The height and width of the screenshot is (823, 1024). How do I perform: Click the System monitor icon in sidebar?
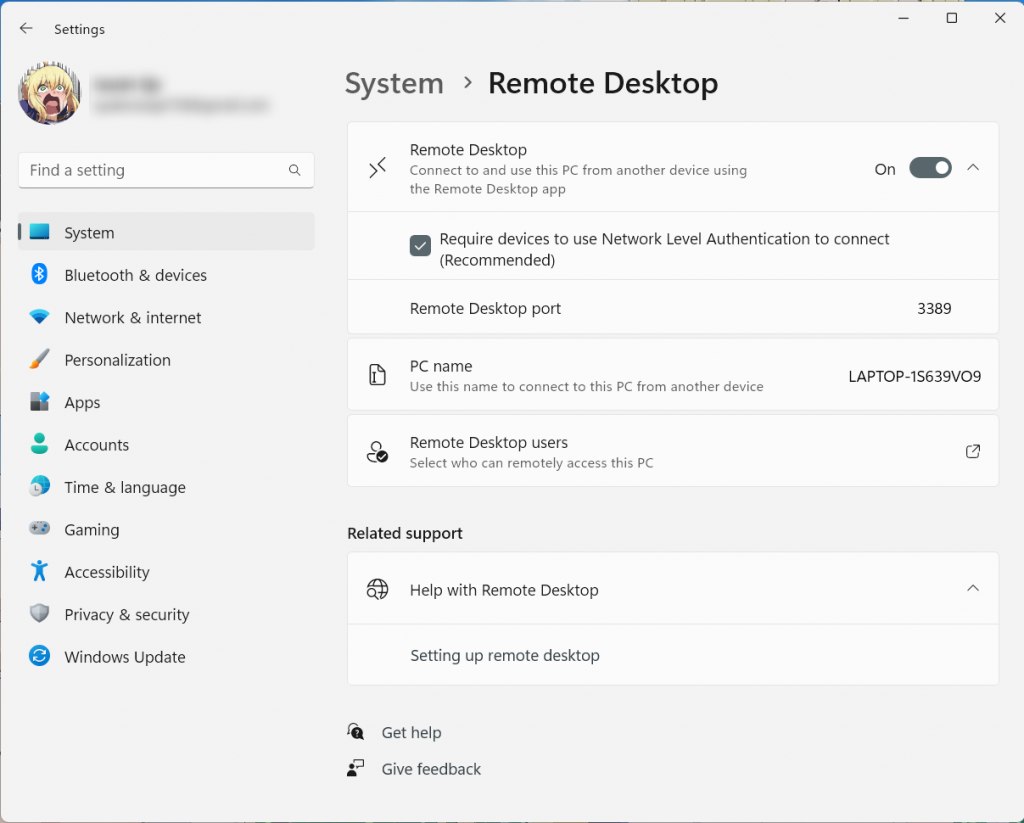click(x=39, y=232)
